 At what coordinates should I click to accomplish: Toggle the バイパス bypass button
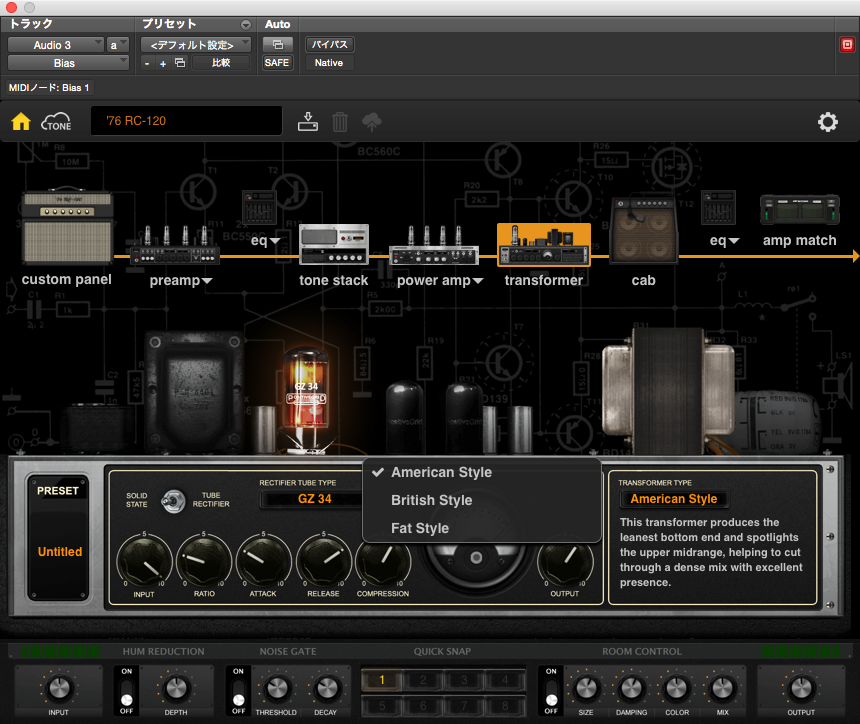(330, 44)
